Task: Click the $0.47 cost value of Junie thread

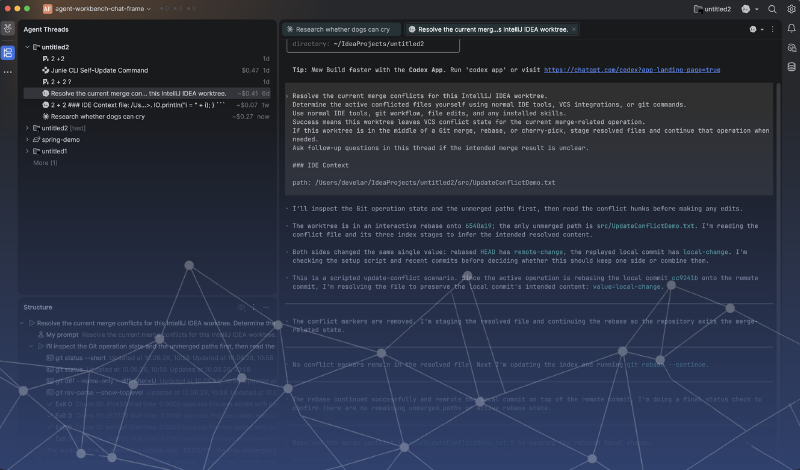Action: coord(250,70)
